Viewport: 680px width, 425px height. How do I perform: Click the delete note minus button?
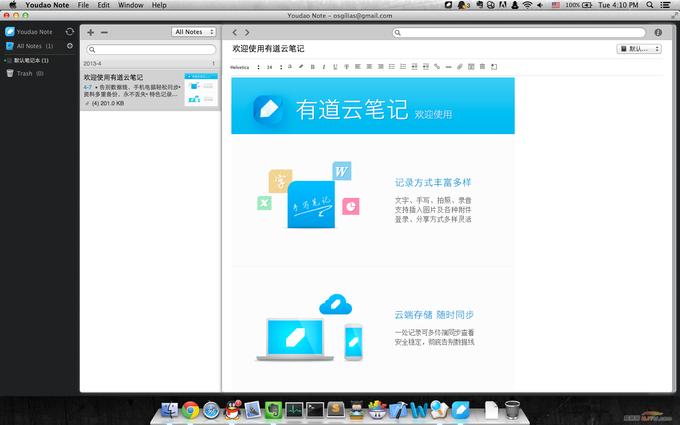[104, 32]
